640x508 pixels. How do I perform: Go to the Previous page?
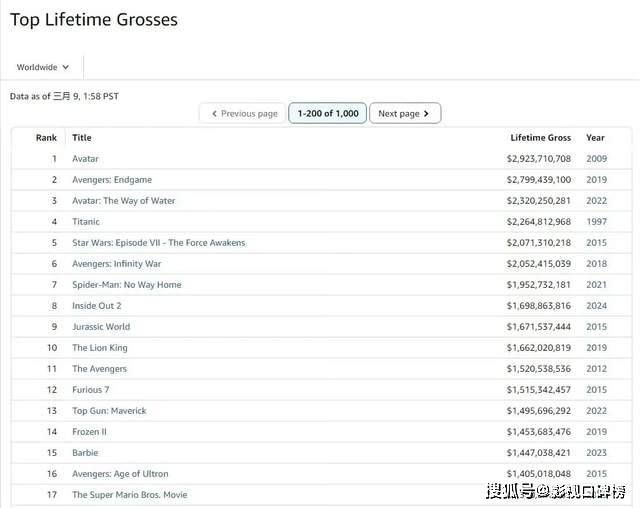pyautogui.click(x=244, y=113)
